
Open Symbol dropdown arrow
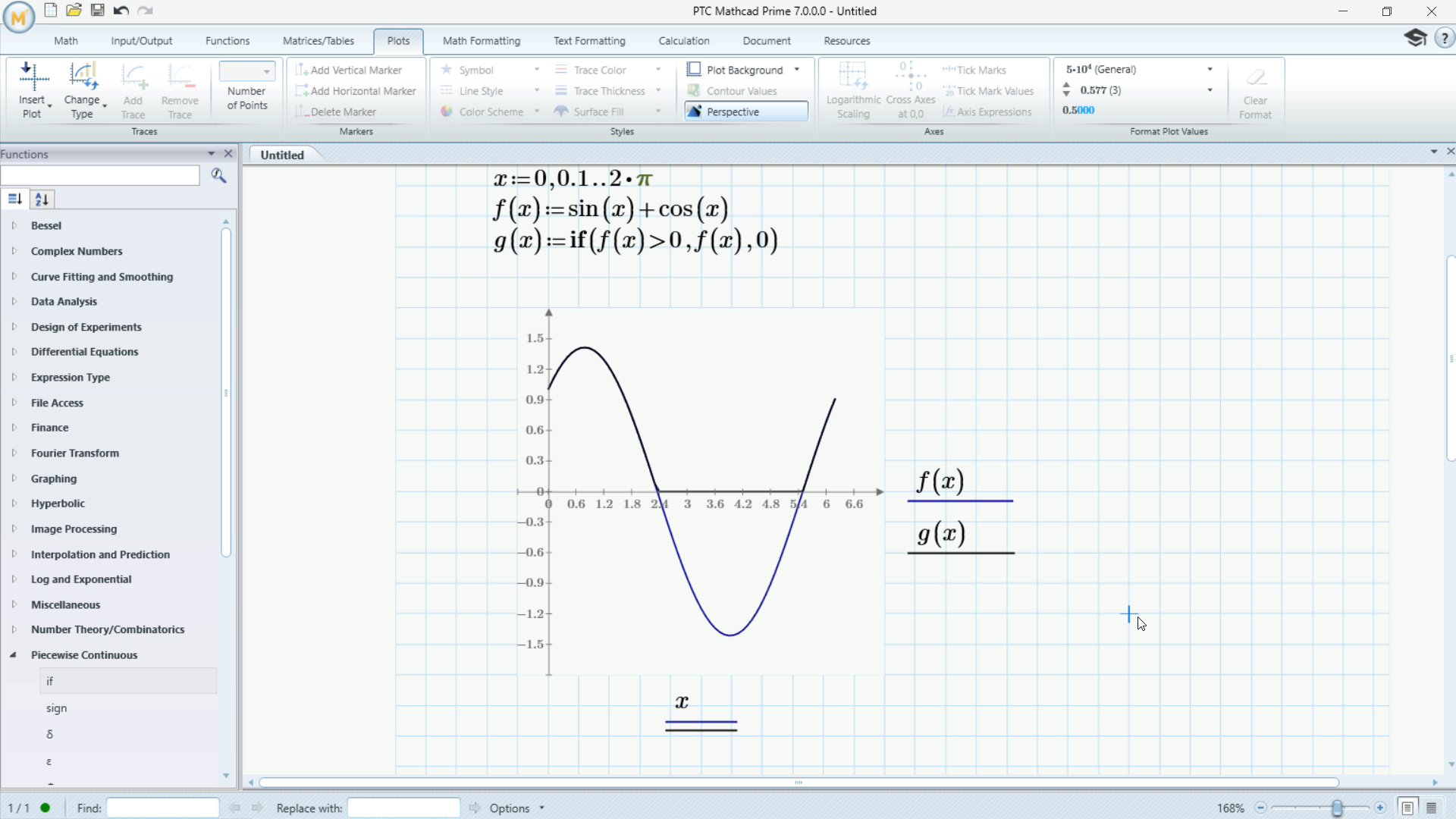click(x=537, y=70)
